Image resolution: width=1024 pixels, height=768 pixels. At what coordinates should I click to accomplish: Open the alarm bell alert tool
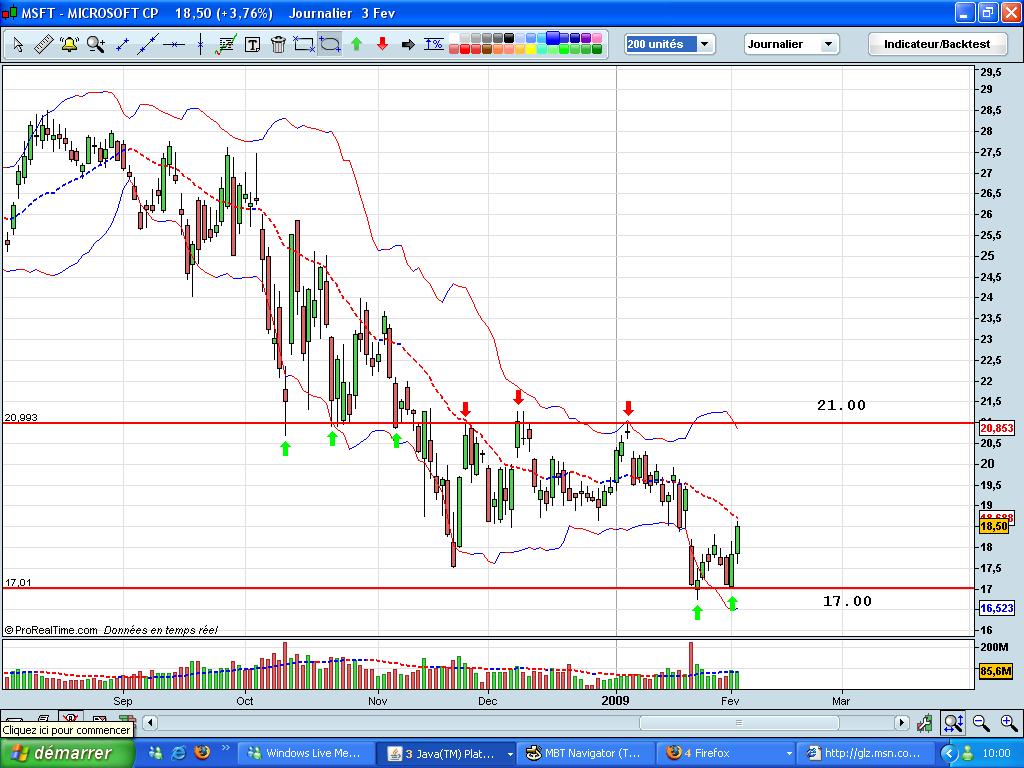pos(69,44)
